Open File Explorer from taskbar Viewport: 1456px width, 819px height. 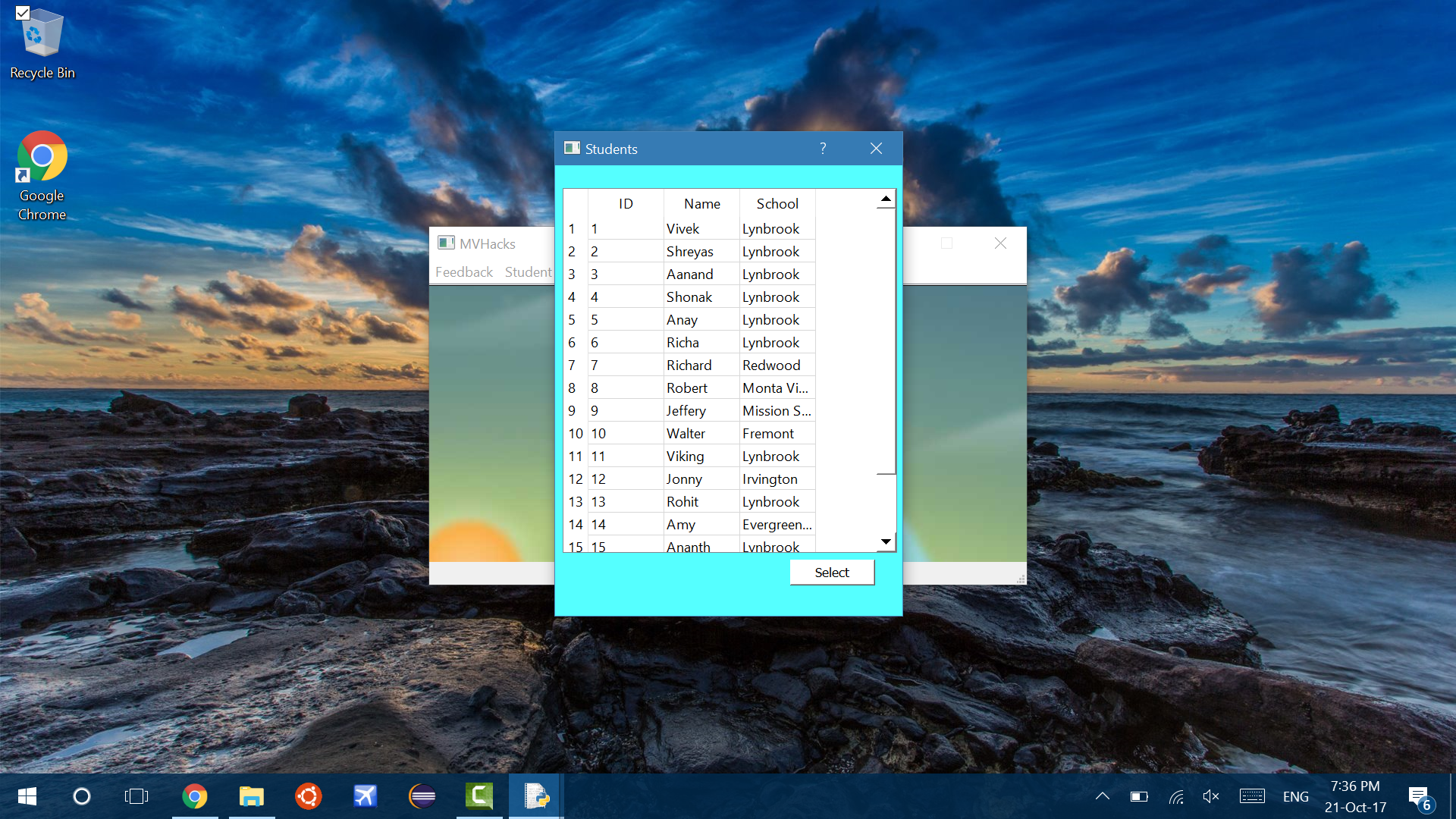pyautogui.click(x=251, y=796)
